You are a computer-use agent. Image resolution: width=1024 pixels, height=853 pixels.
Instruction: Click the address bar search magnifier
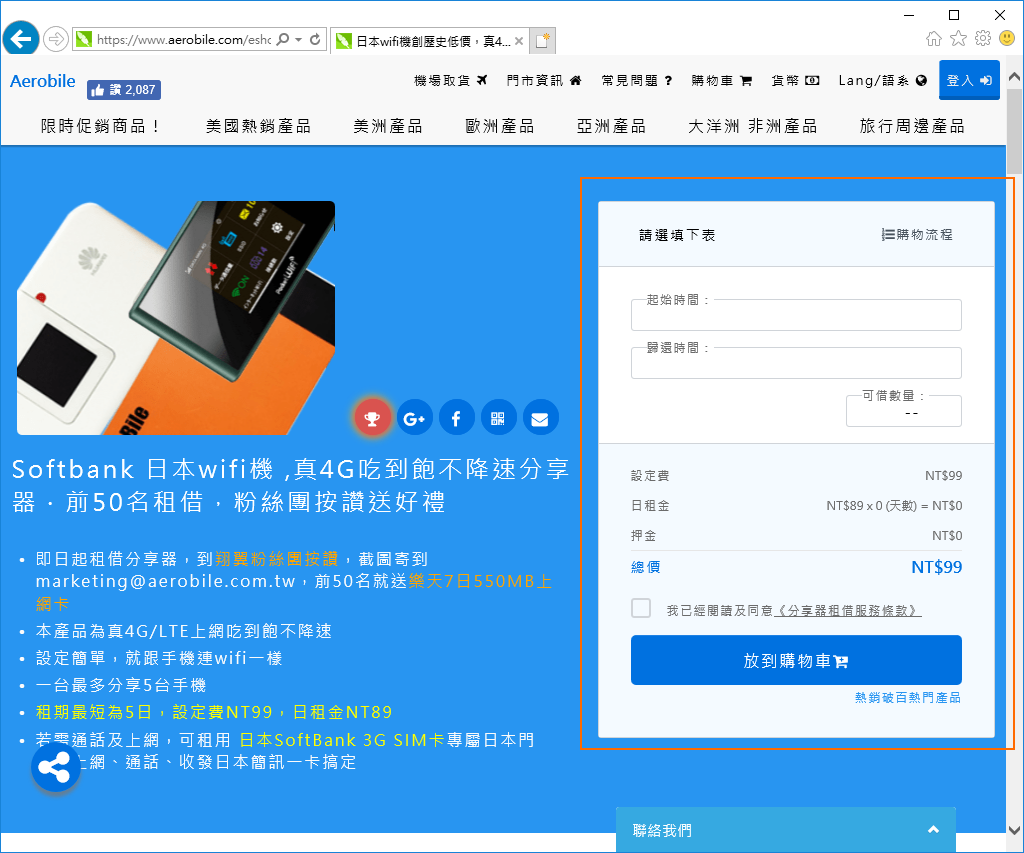[282, 39]
